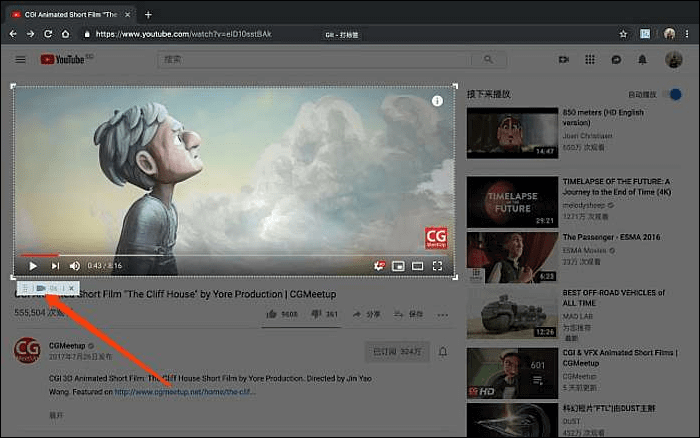The image size is (700, 438).
Task: Mute the video volume speaker icon
Action: pyautogui.click(x=75, y=266)
